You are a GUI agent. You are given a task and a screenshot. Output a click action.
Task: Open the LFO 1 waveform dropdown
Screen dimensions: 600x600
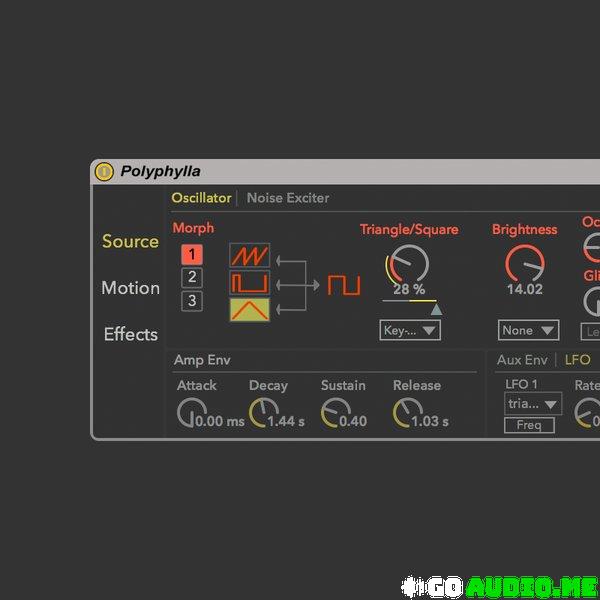pos(533,404)
